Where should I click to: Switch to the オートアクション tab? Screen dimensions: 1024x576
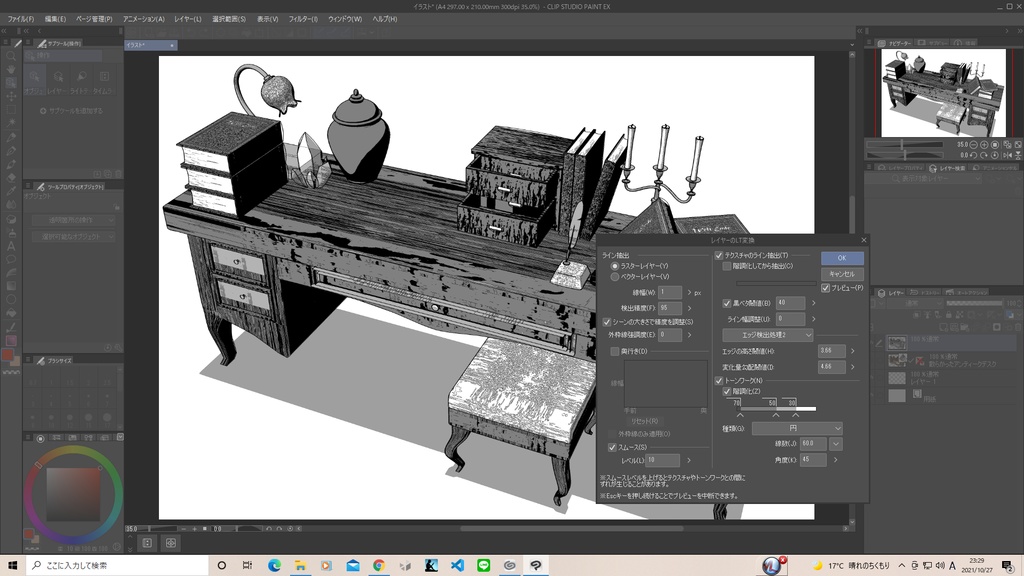click(966, 292)
